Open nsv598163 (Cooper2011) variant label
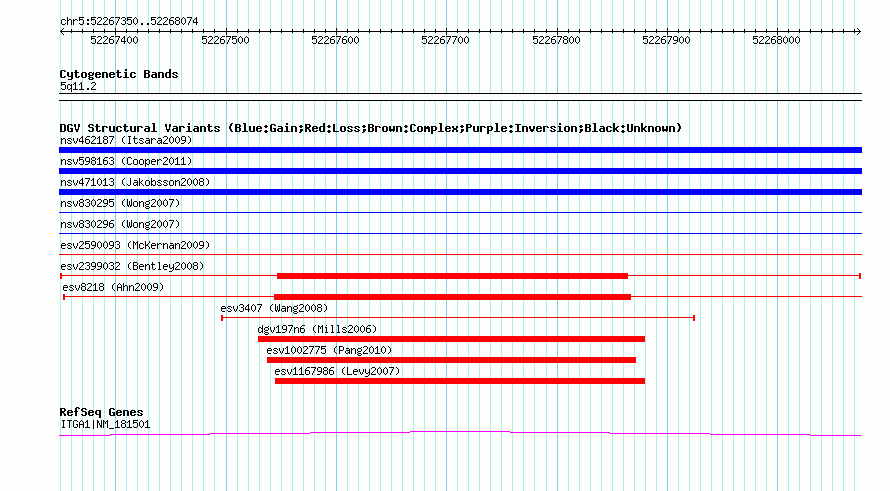The width and height of the screenshot is (890, 491). pos(126,161)
